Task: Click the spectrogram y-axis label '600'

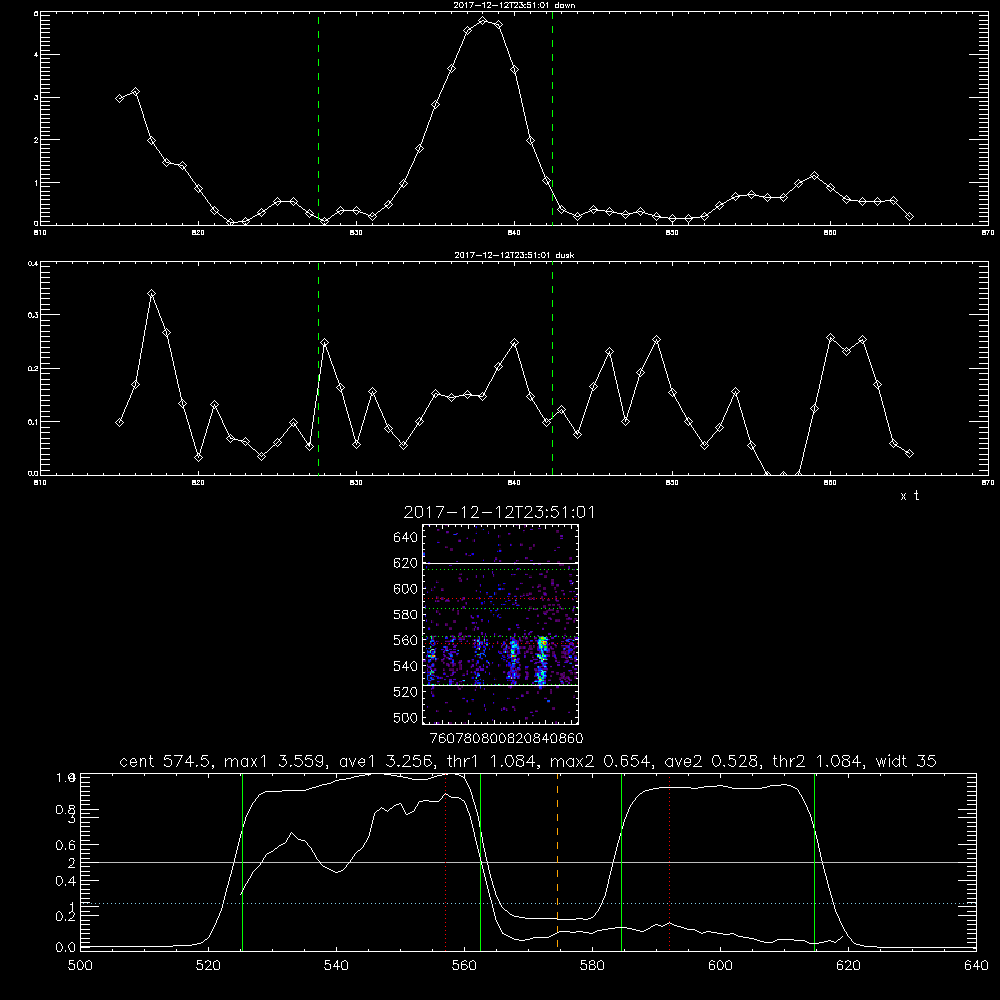Action: point(406,589)
